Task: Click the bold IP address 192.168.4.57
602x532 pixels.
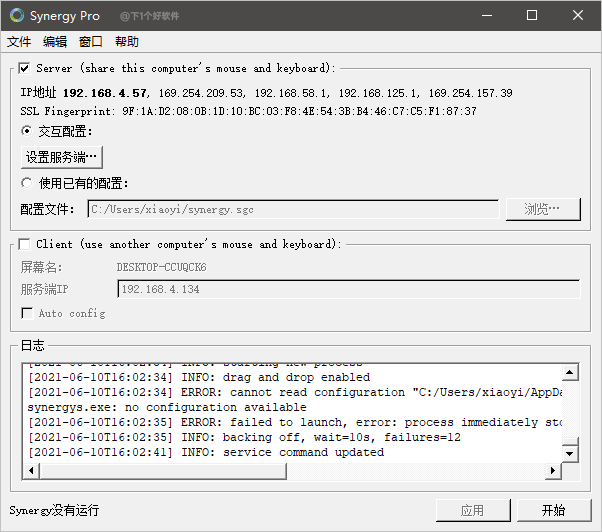Action: [104, 93]
